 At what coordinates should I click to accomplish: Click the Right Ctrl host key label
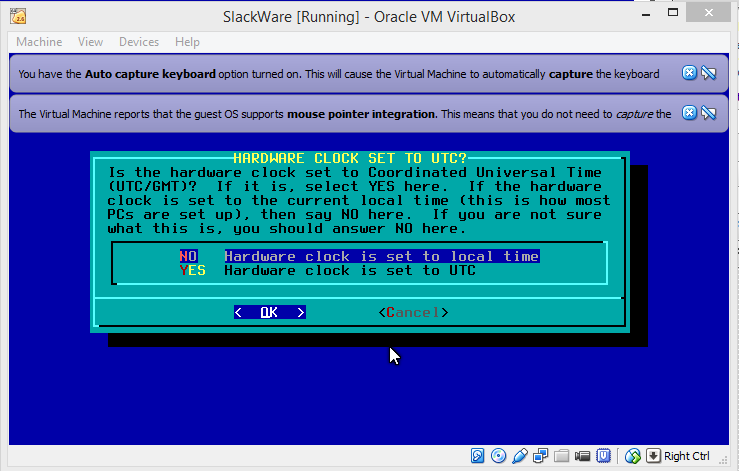[x=687, y=456]
